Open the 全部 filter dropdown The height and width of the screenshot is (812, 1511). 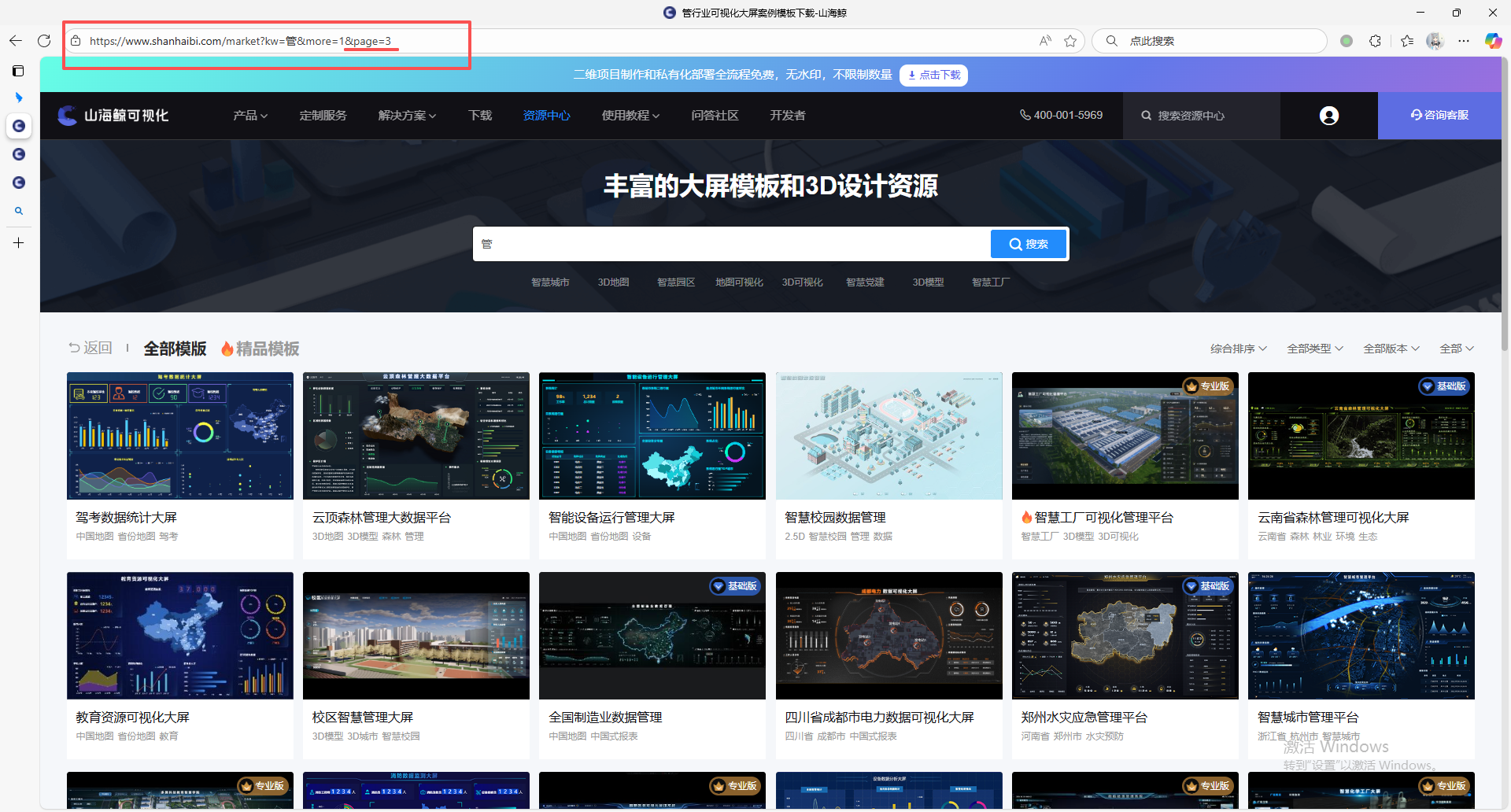(1457, 349)
